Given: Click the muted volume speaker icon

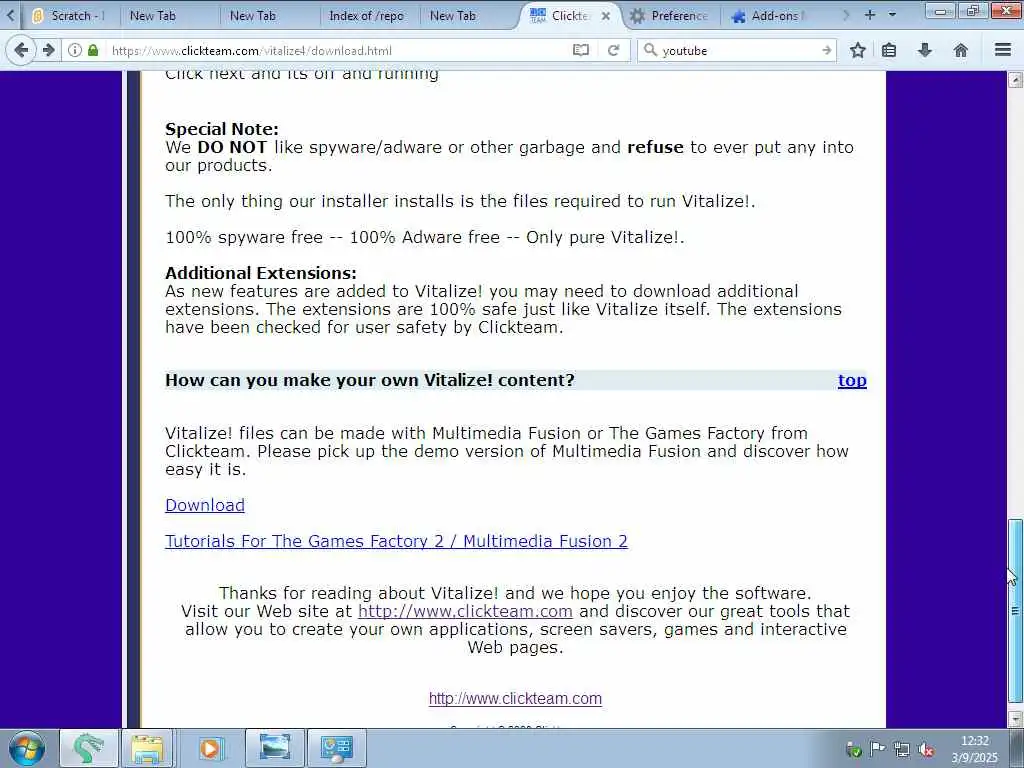Looking at the screenshot, I should pyautogui.click(x=926, y=749).
